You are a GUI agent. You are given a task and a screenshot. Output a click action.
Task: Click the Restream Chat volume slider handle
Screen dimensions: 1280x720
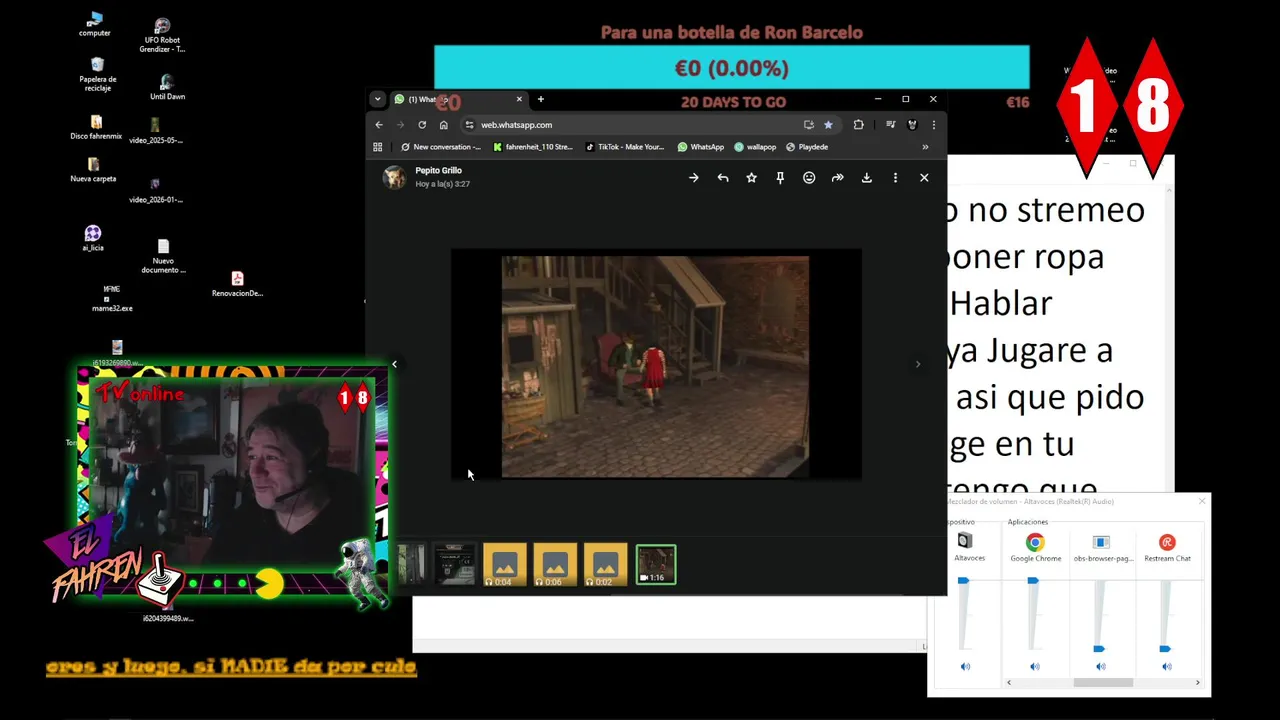pyautogui.click(x=1166, y=649)
